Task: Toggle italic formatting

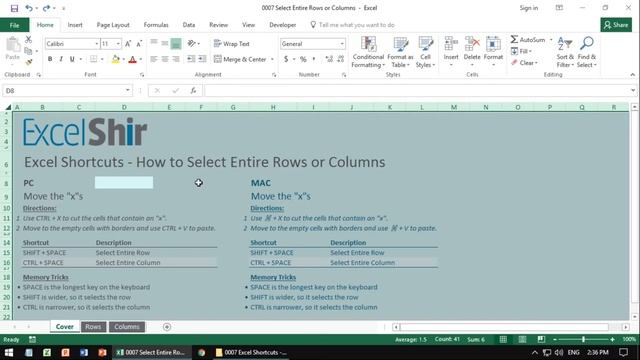Action: point(61,59)
